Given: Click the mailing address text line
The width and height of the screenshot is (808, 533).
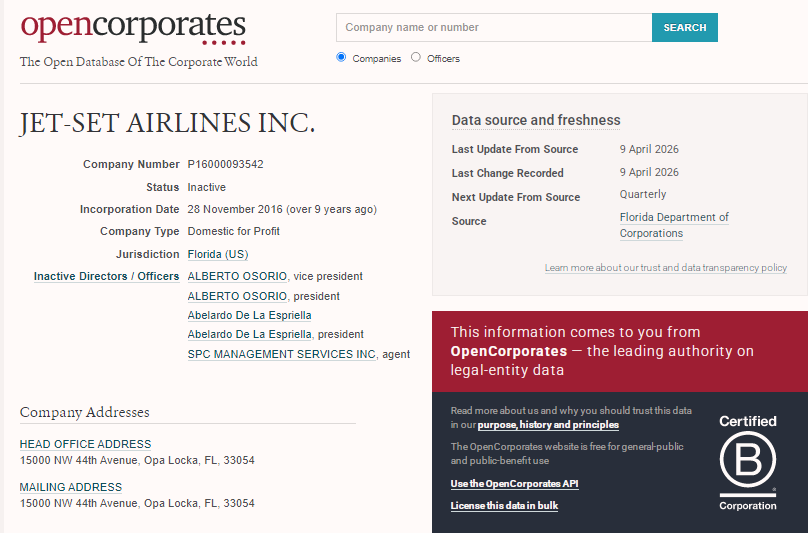Looking at the screenshot, I should (x=137, y=503).
